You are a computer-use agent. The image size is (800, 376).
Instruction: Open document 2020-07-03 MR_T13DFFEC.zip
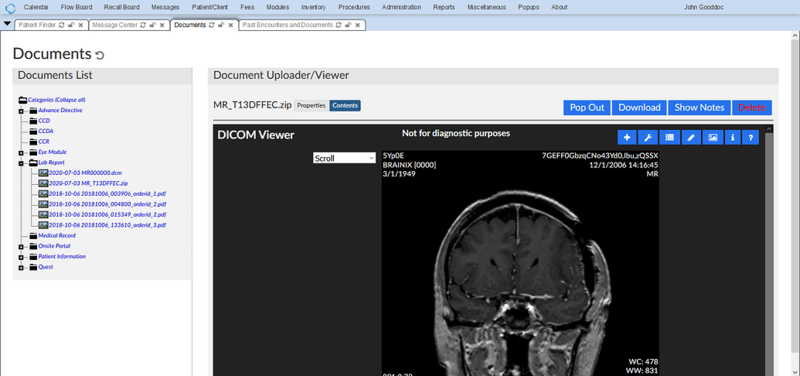[x=88, y=183]
